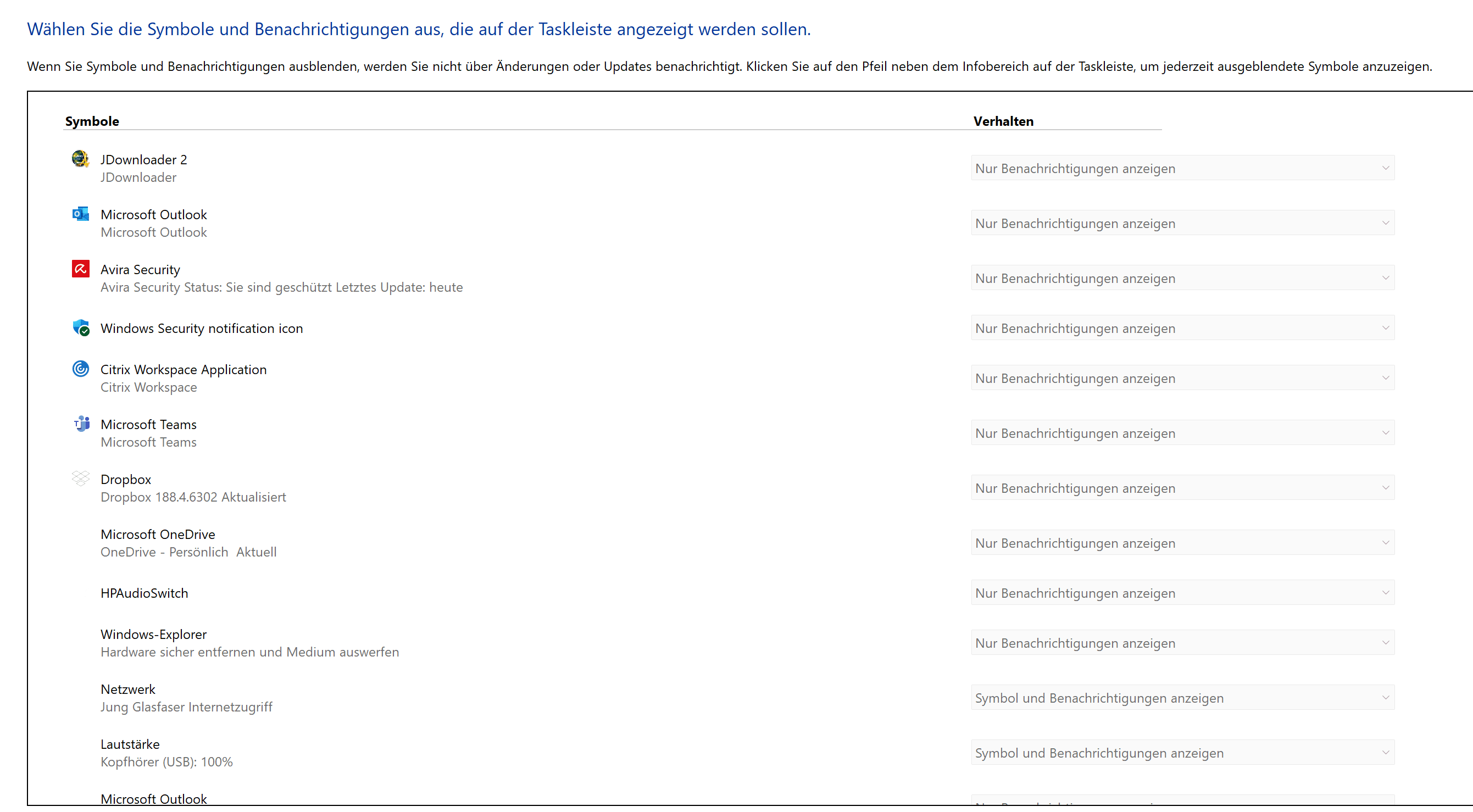Click 'Hardware sicher entfernen und Medium auswerfen'

coord(250,652)
